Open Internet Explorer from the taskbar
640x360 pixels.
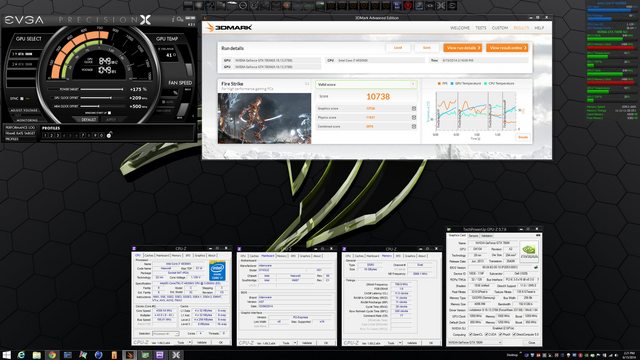coord(21,355)
